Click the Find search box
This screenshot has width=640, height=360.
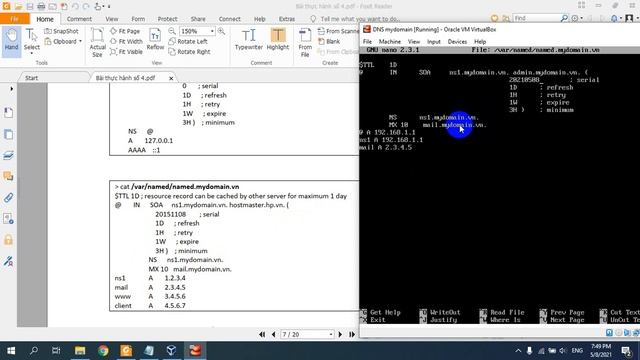coord(536,18)
